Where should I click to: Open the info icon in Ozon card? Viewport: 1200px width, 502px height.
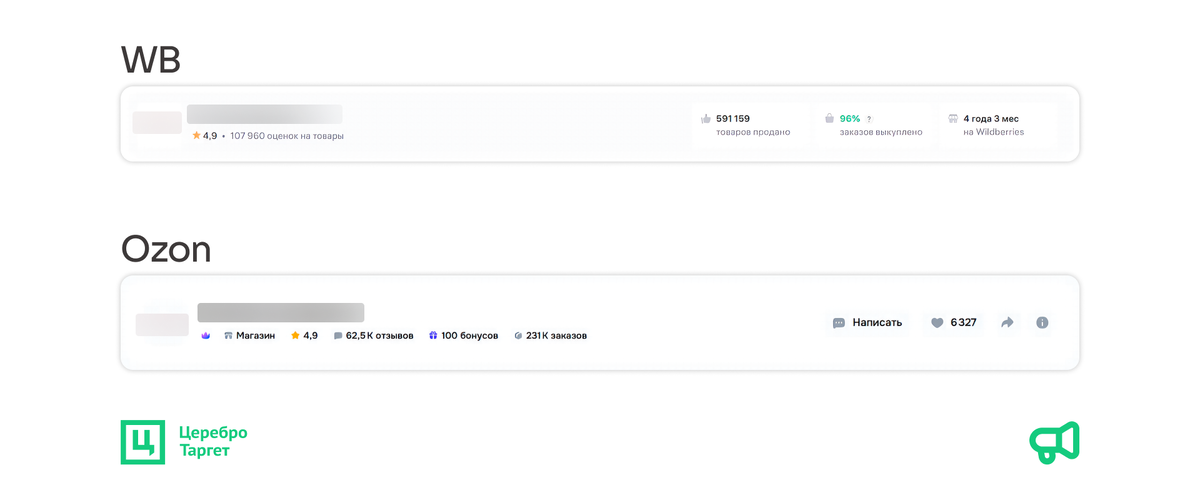coord(1042,322)
